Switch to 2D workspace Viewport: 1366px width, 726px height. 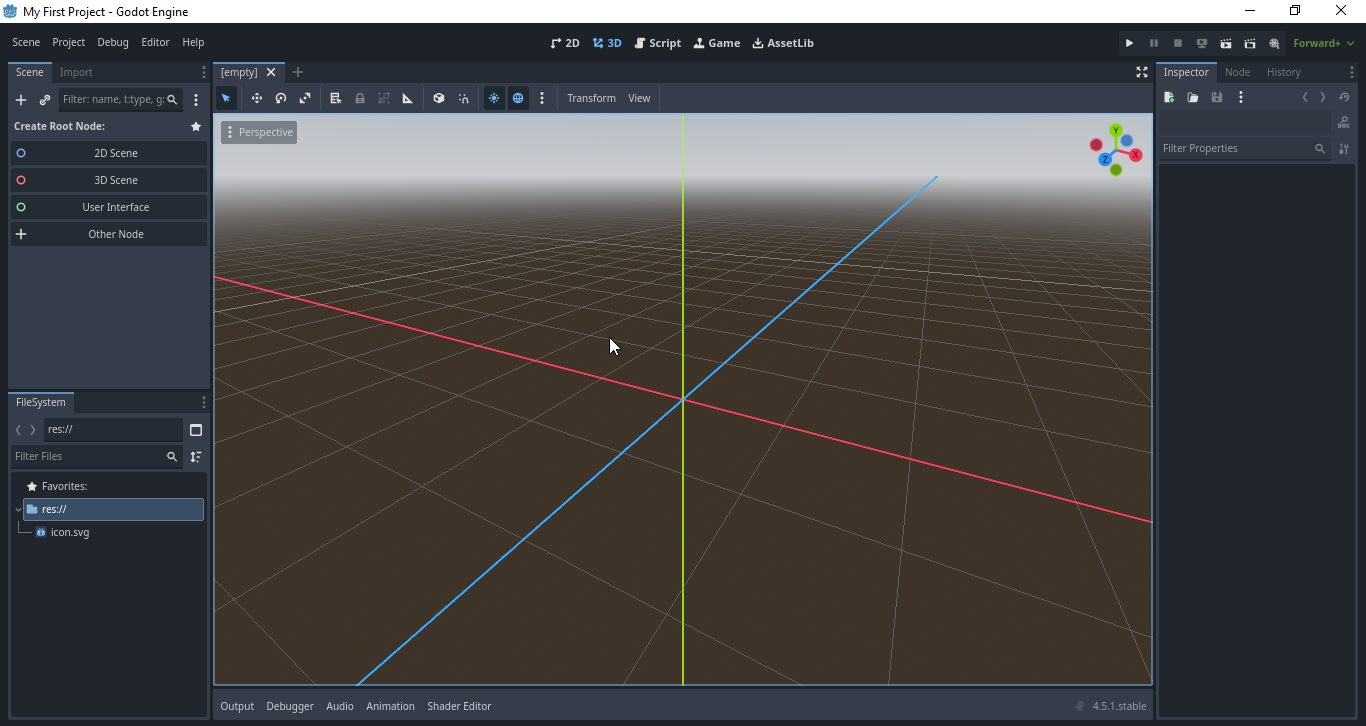tap(565, 43)
